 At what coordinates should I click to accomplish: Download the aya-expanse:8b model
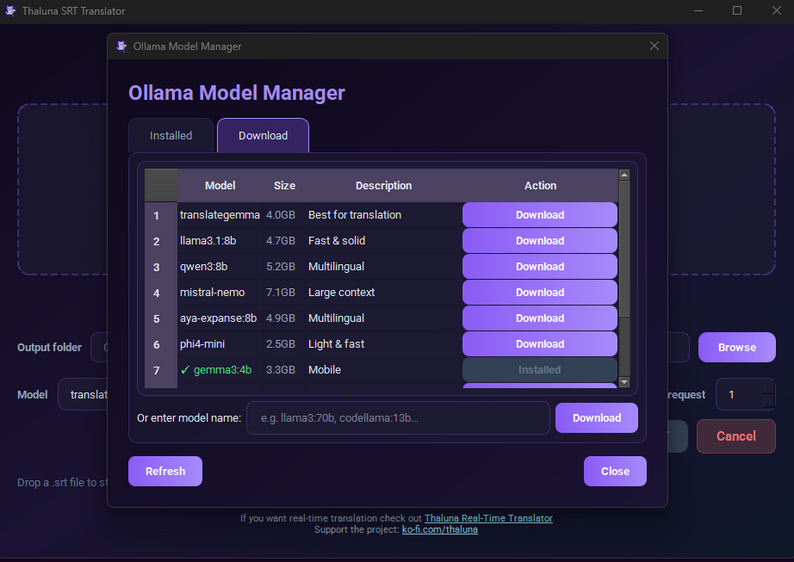coord(539,318)
